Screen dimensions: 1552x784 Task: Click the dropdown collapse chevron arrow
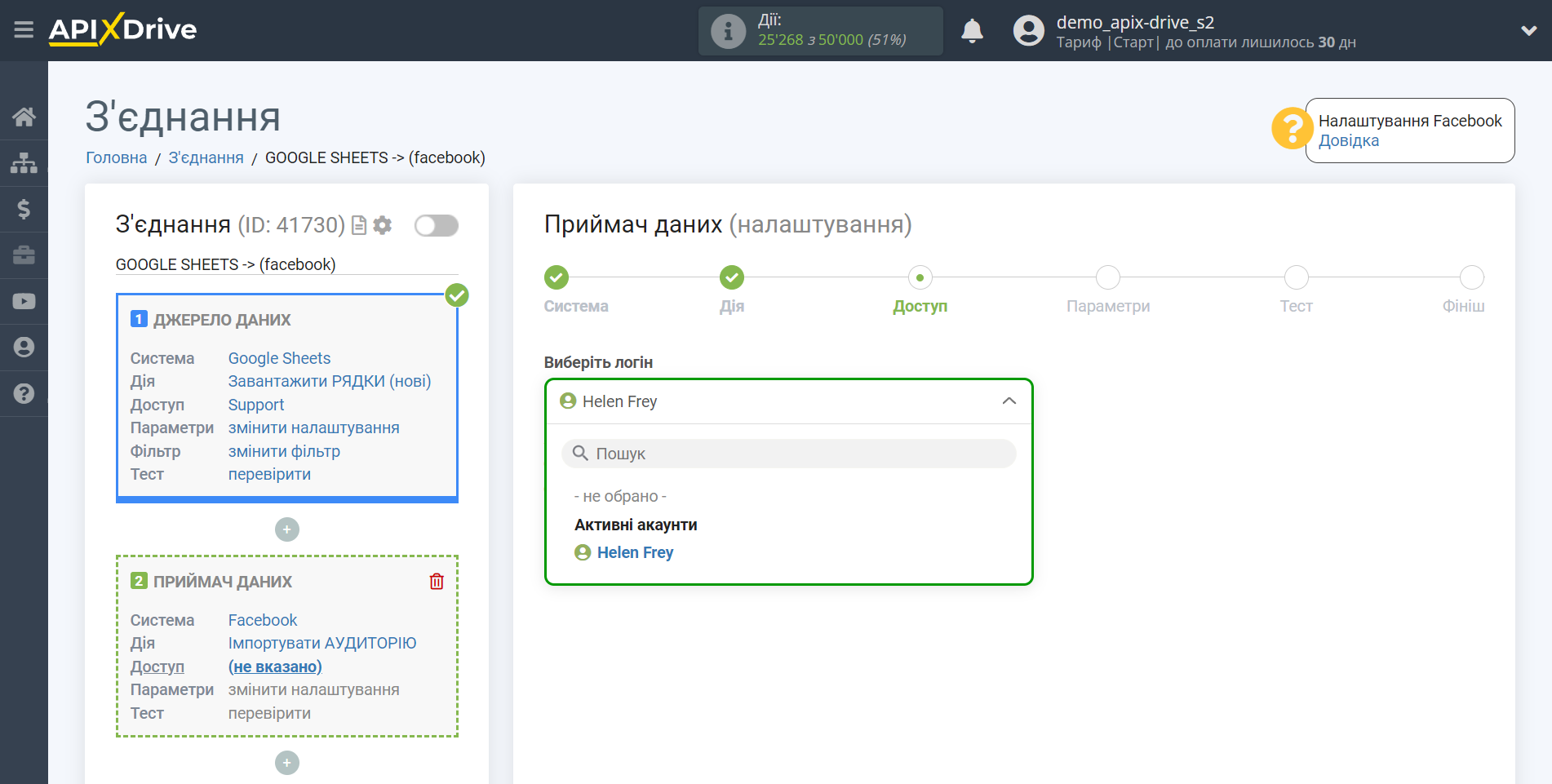click(1009, 401)
